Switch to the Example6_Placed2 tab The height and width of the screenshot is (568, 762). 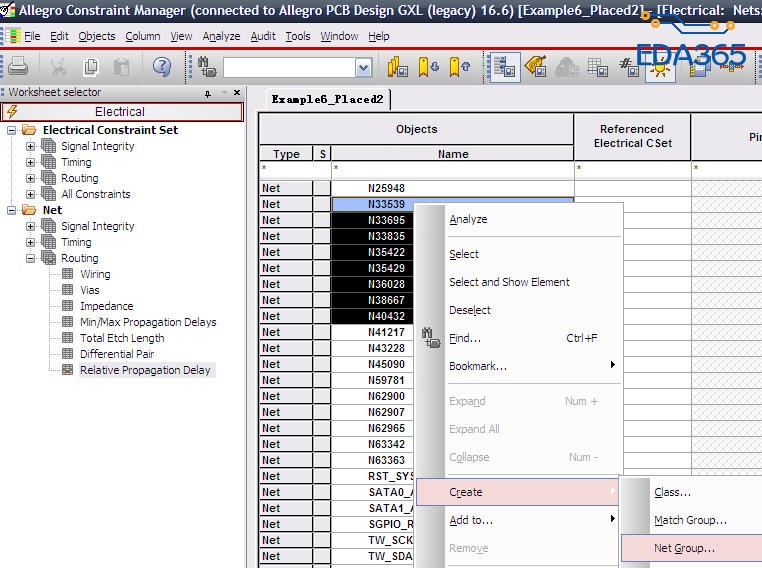(x=328, y=99)
